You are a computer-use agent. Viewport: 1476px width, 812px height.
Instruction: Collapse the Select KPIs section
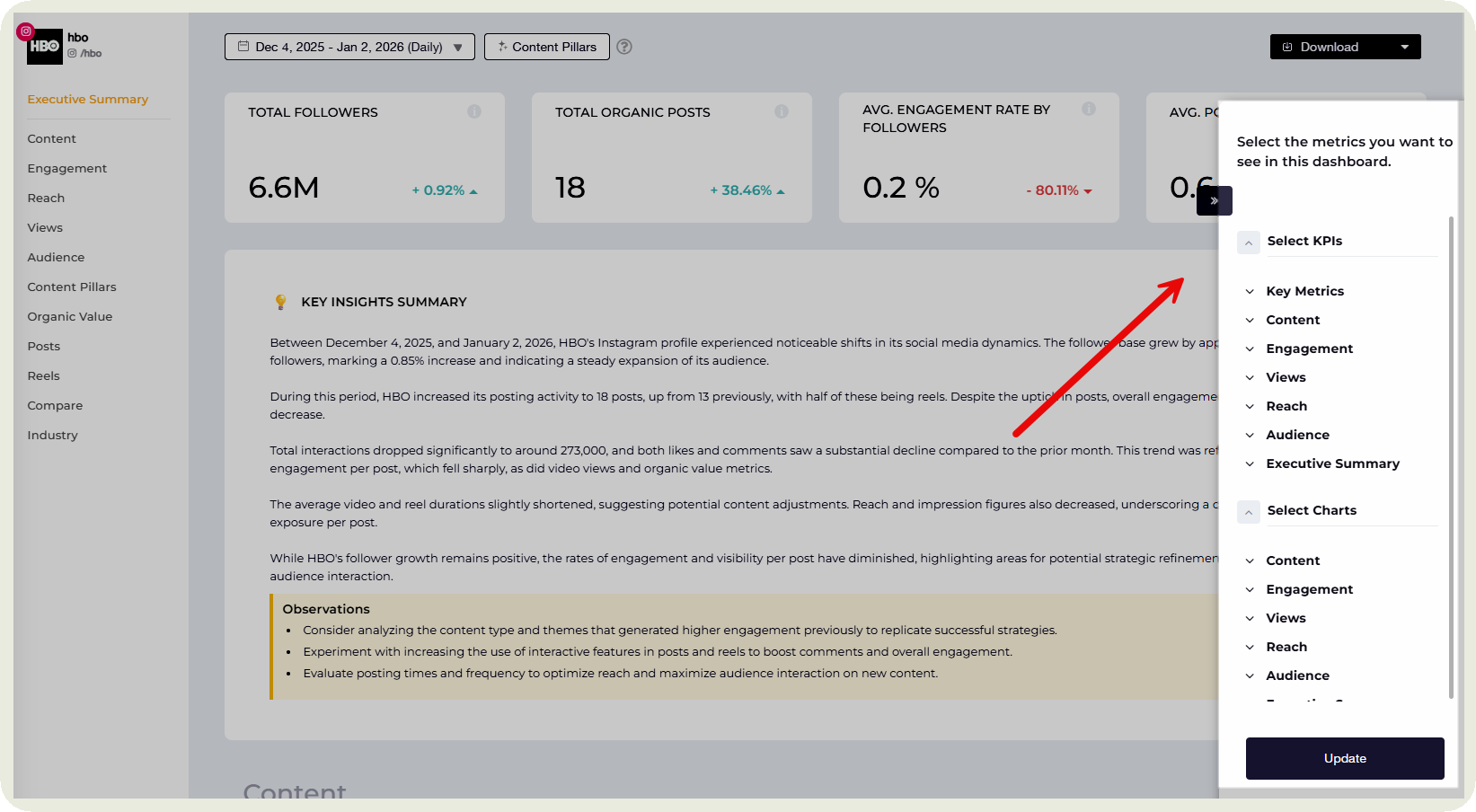[1248, 242]
